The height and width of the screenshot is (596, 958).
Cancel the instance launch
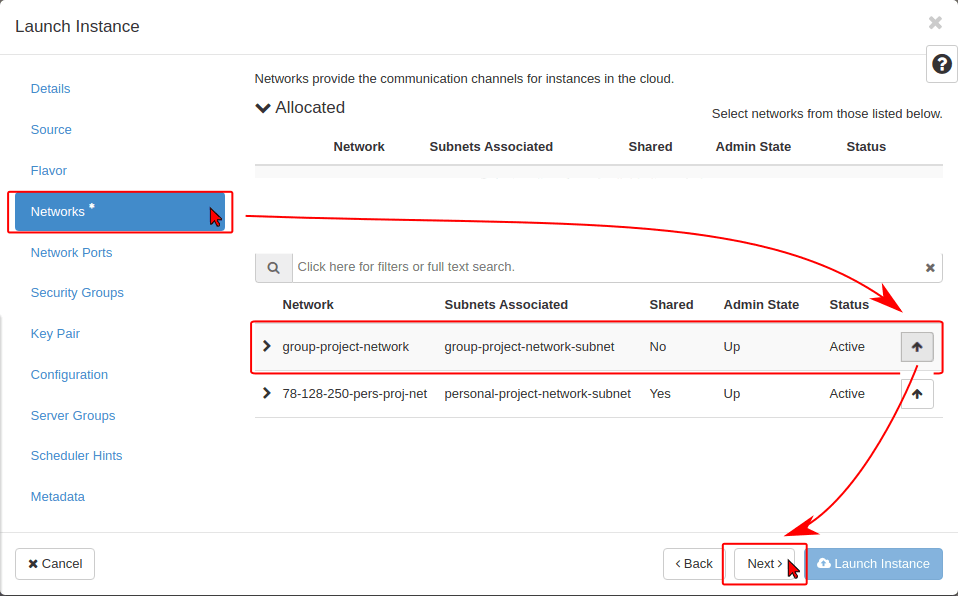pos(55,564)
